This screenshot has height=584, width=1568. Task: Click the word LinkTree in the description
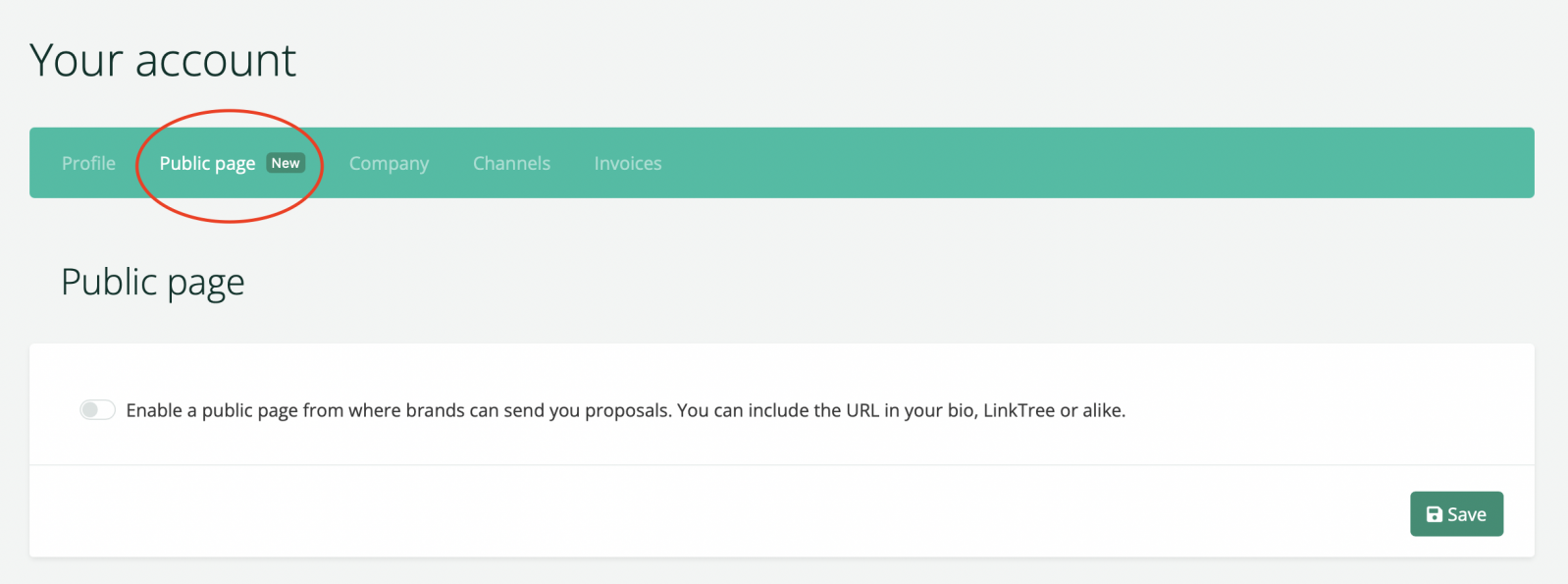pyautogui.click(x=1019, y=410)
